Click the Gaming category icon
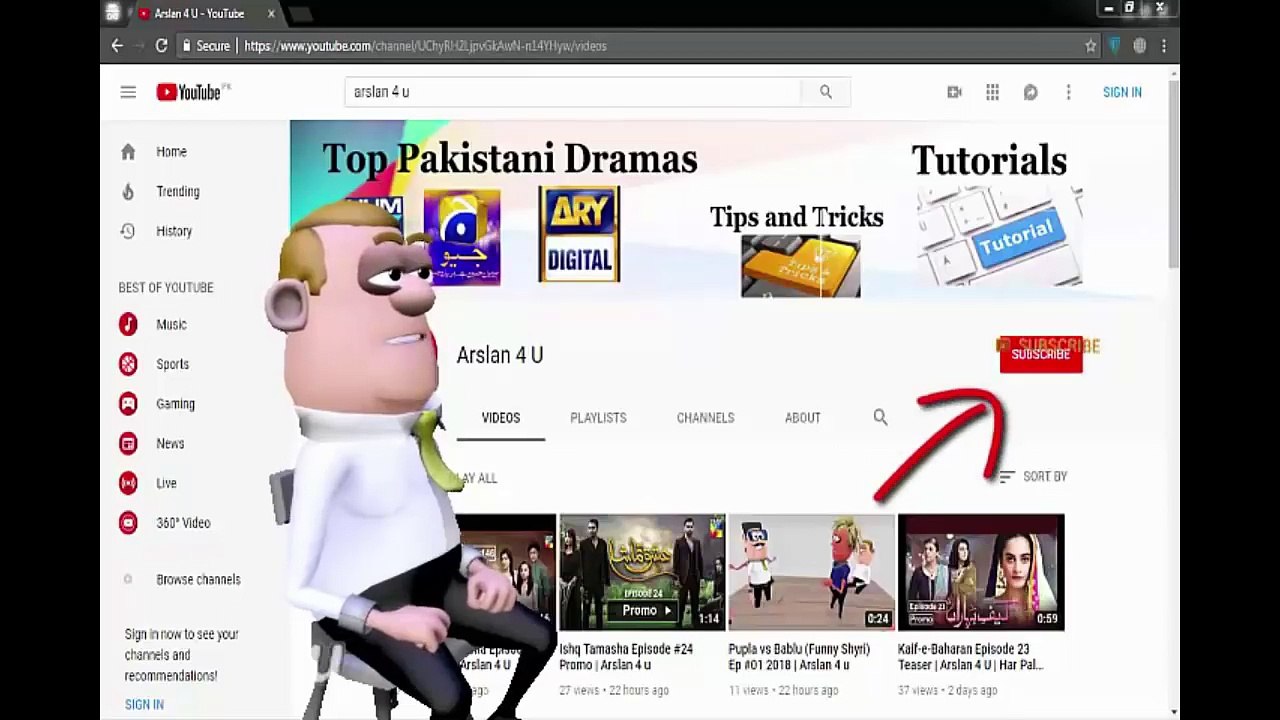1280x720 pixels. tap(128, 404)
